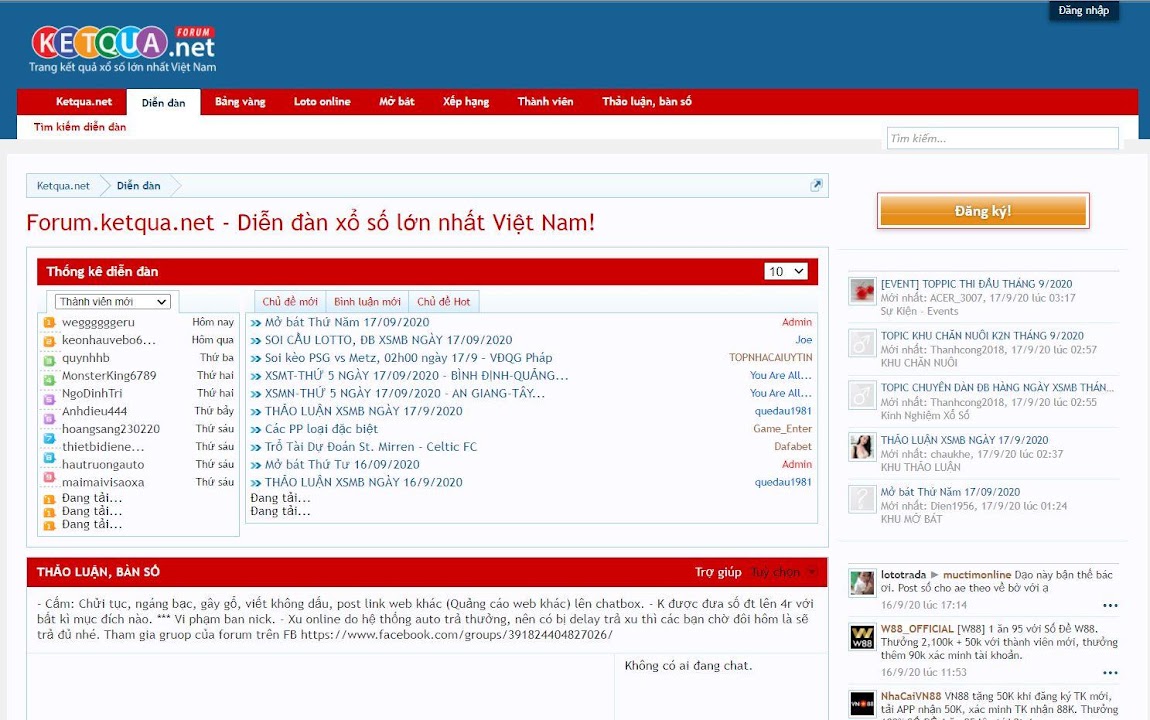This screenshot has width=1150, height=720.
Task: Open the W88_OFFICIAL avatar icon
Action: 862,638
